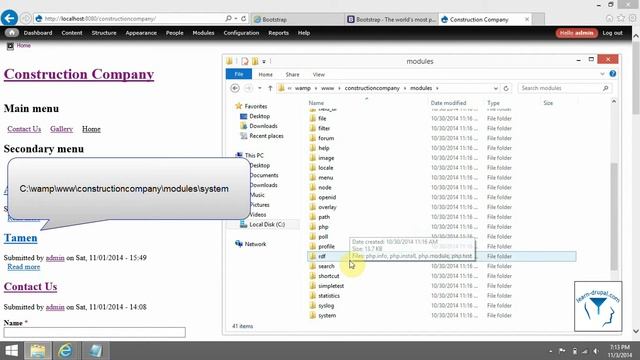Click inside the Name input field
Image resolution: width=640 pixels, height=360 pixels.
point(94,333)
